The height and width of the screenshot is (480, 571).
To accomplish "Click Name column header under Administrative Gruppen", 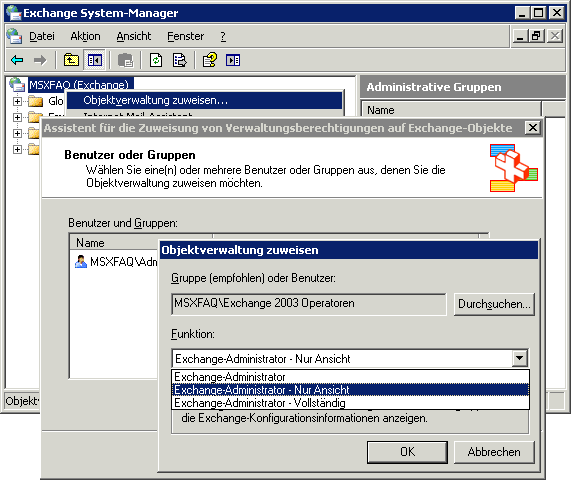I will pyautogui.click(x=452, y=110).
